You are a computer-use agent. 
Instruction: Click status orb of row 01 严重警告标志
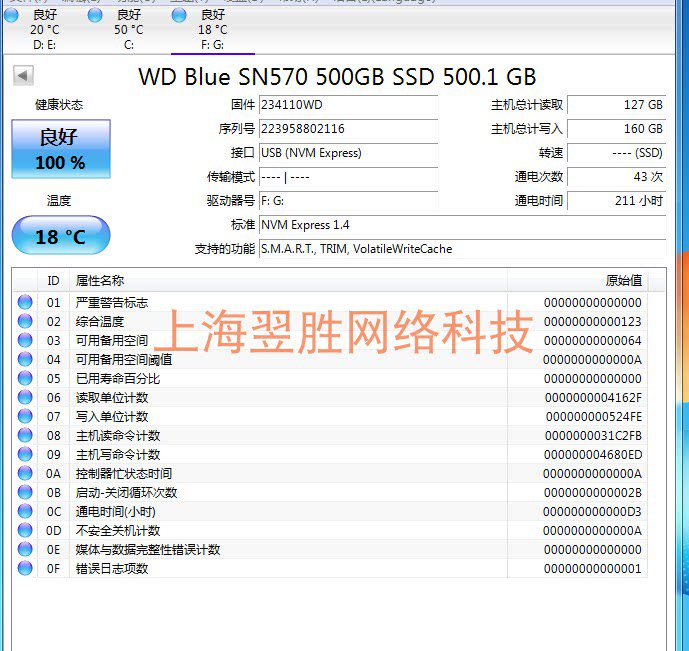[x=25, y=302]
